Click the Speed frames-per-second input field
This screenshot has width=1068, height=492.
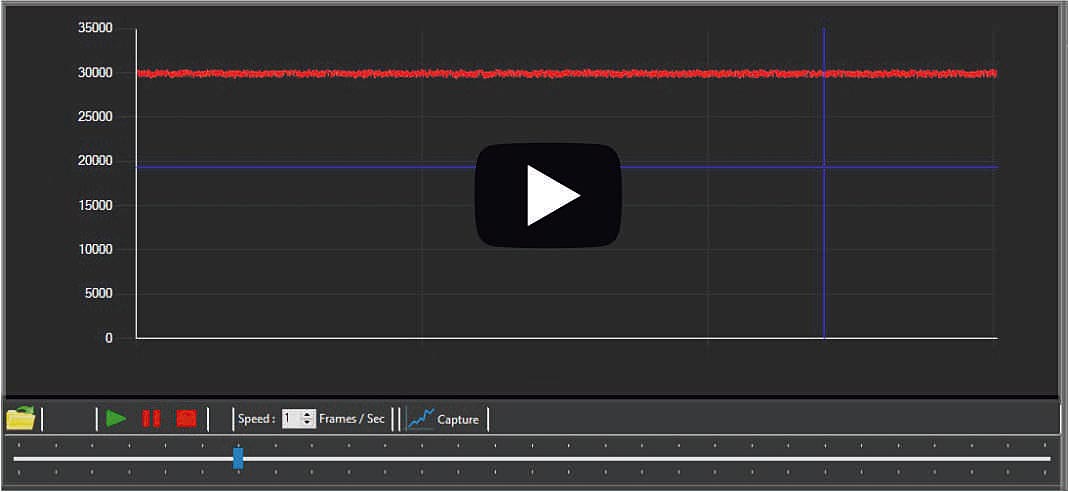click(291, 419)
